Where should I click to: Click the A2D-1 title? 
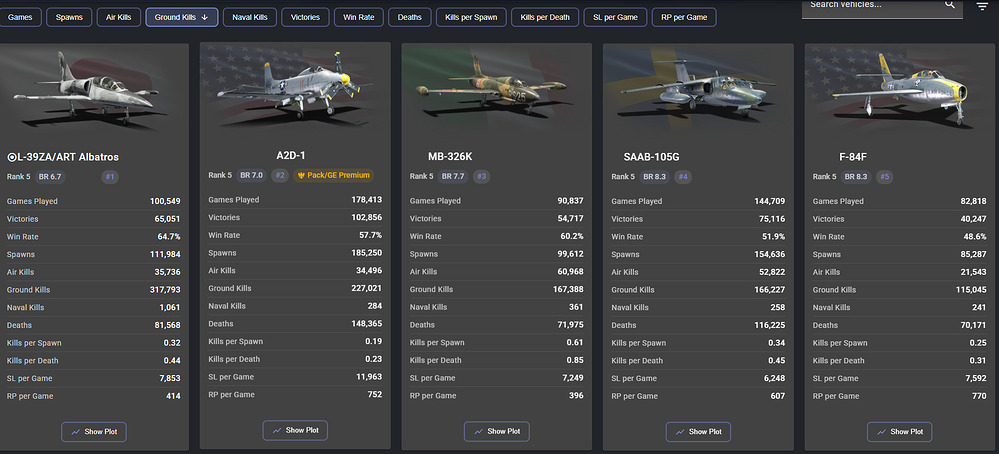291,155
